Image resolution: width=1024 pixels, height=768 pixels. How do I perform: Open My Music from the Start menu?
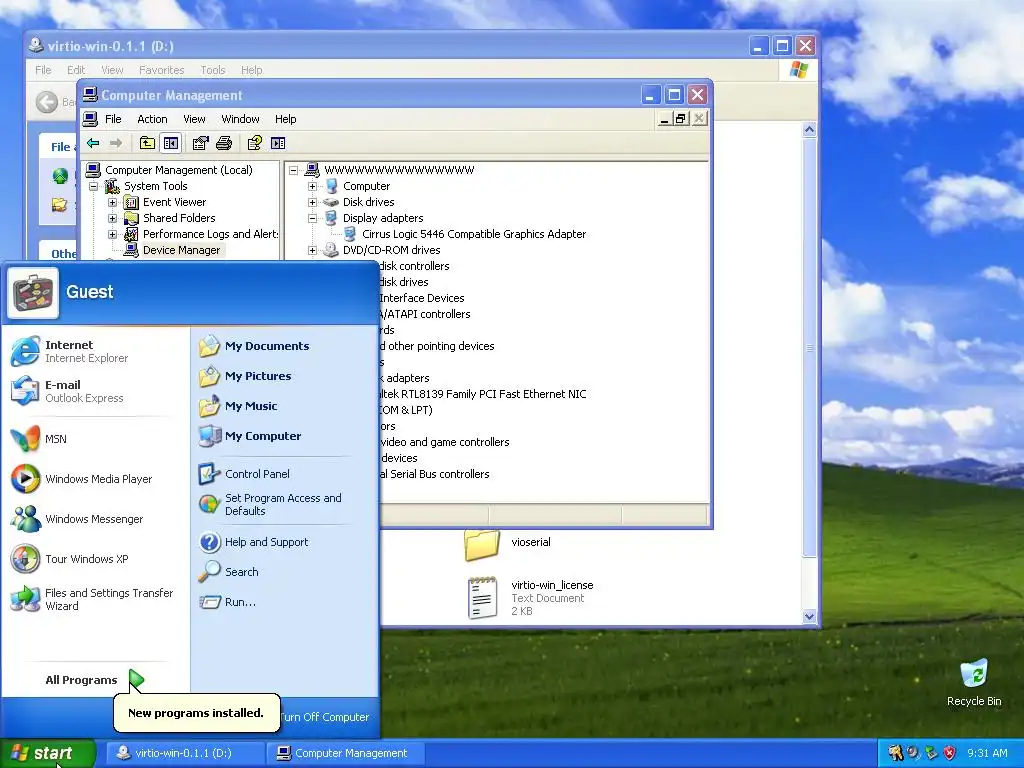[x=283, y=406]
